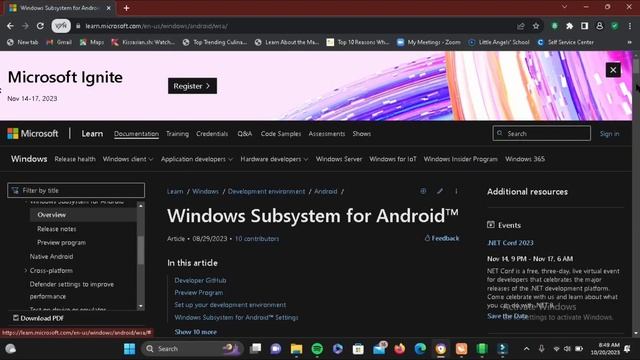Click the edit pencil icon
640x360 pixels.
pos(440,191)
